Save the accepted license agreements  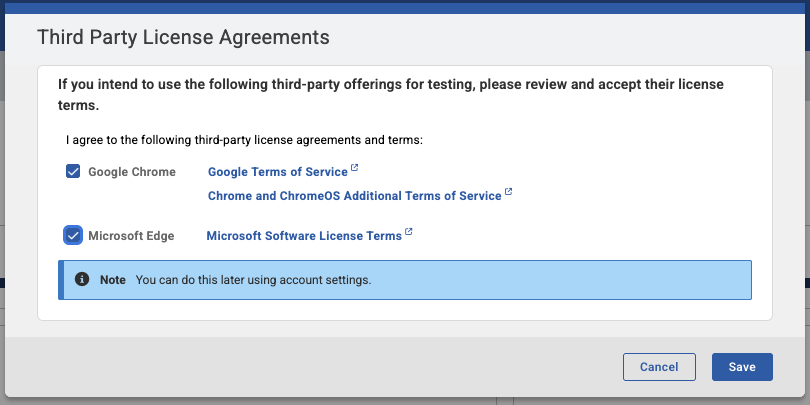[x=742, y=367]
